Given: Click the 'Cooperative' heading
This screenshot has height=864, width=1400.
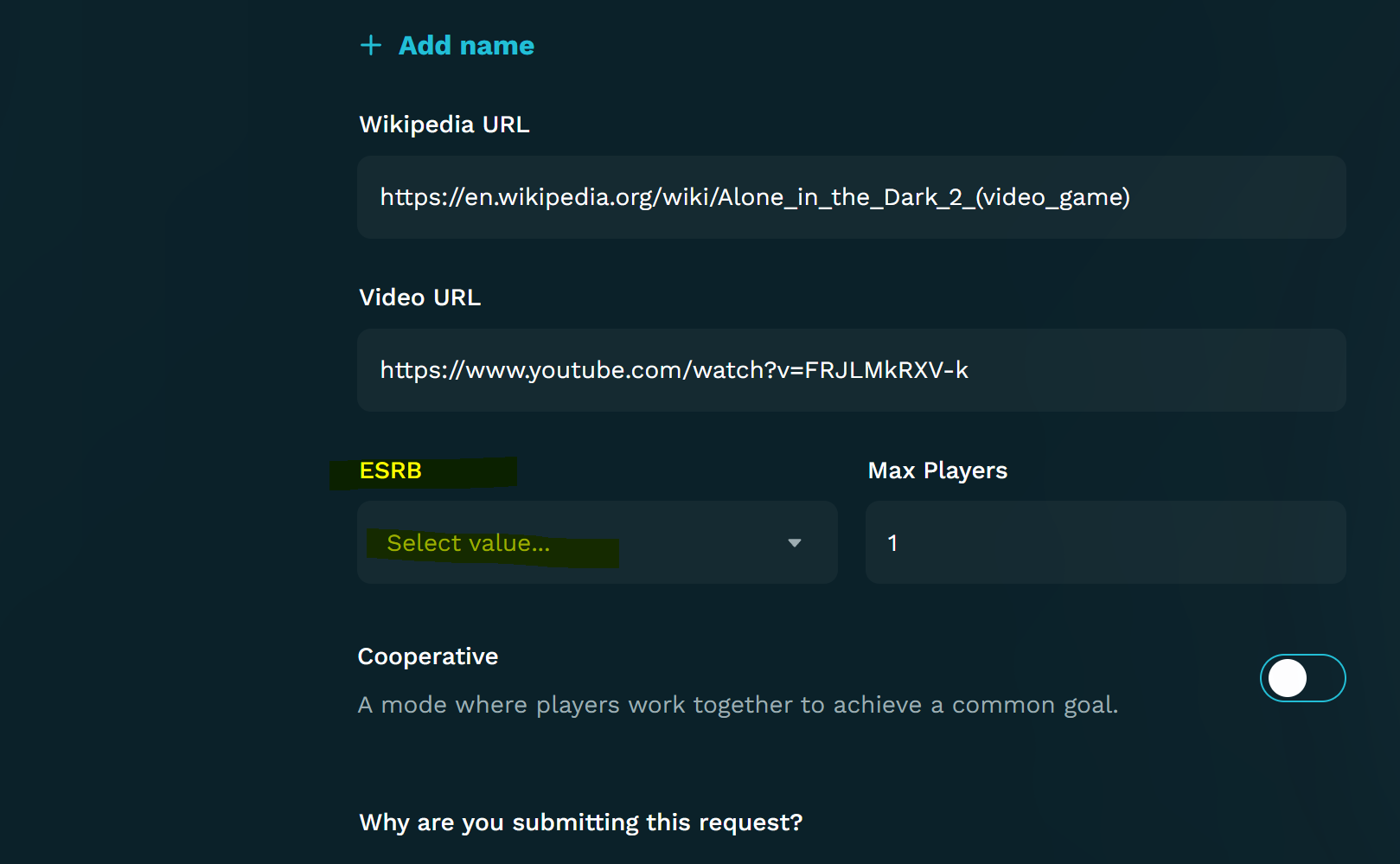Looking at the screenshot, I should (x=428, y=656).
